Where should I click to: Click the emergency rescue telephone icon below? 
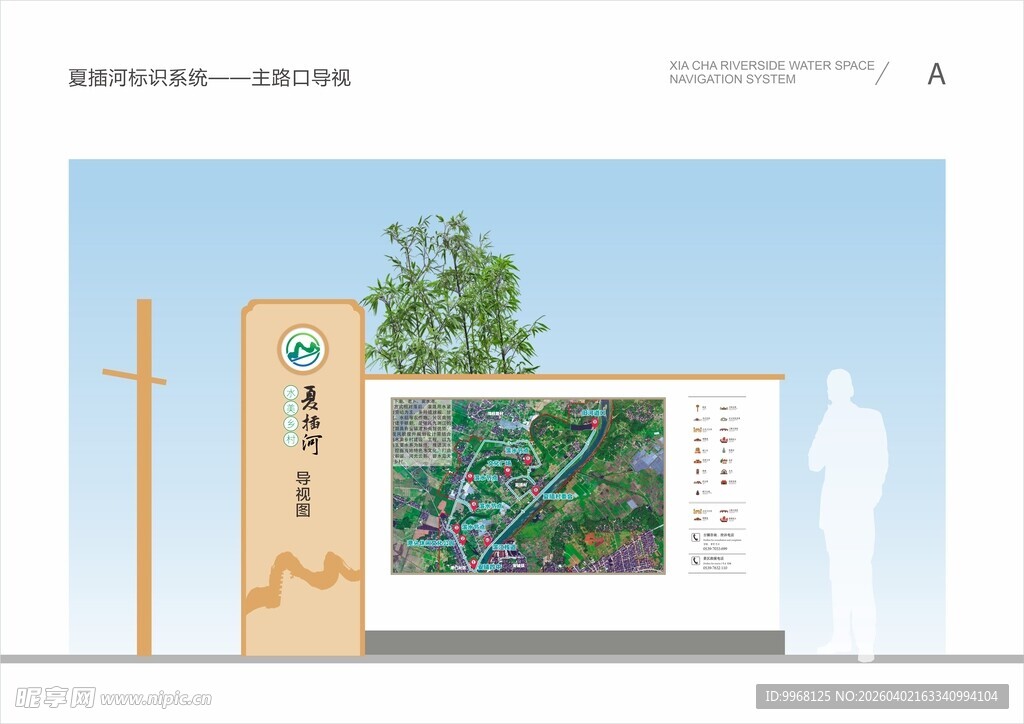695,561
